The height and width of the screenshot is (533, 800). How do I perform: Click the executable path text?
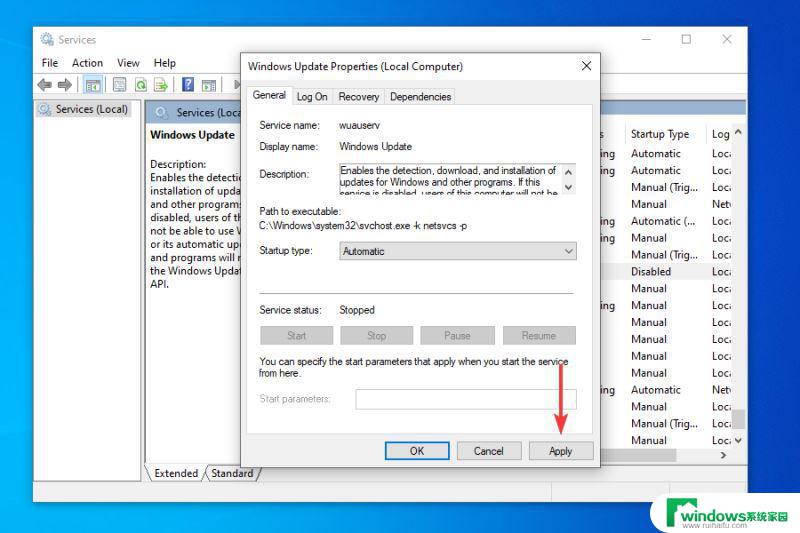tap(363, 225)
